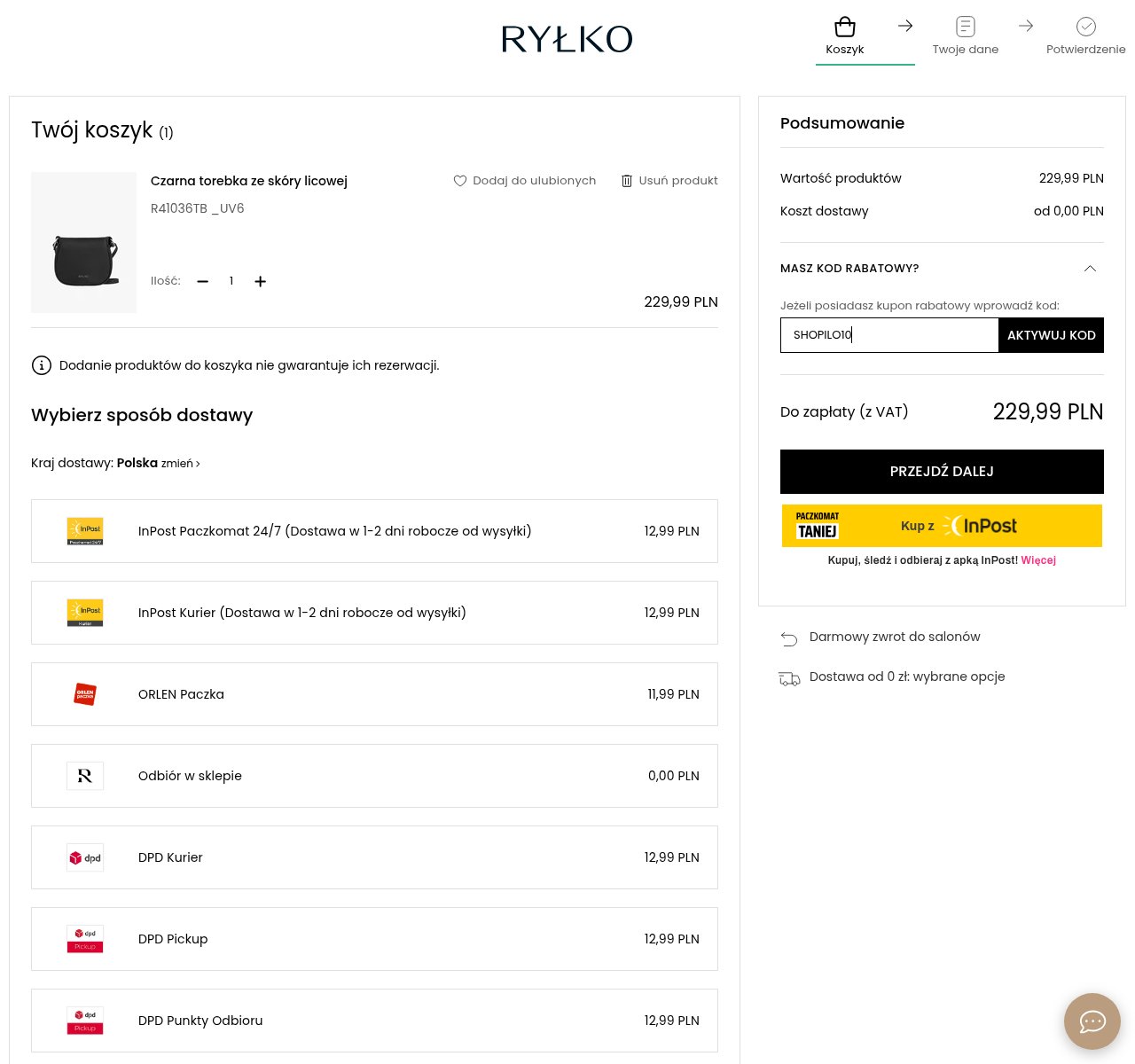This screenshot has height=1064, width=1135.
Task: Click the MASZ KOD RABATOWY? heading
Action: click(849, 269)
